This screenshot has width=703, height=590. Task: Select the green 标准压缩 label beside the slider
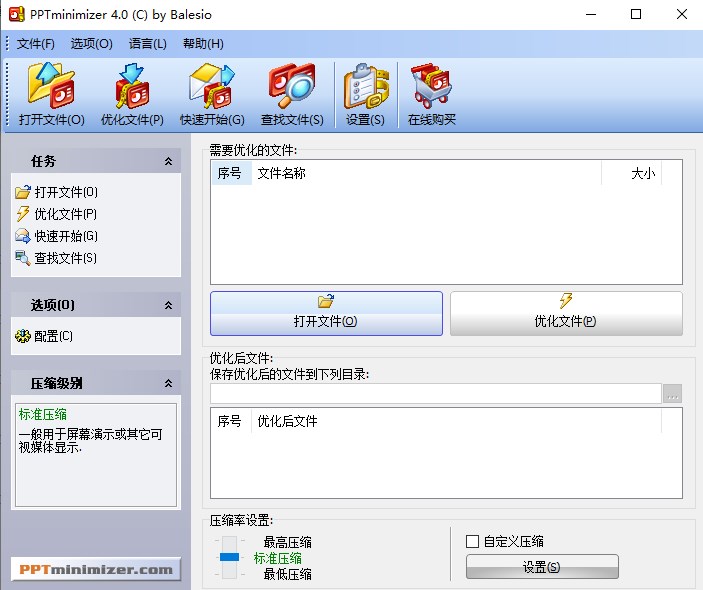coord(278,558)
